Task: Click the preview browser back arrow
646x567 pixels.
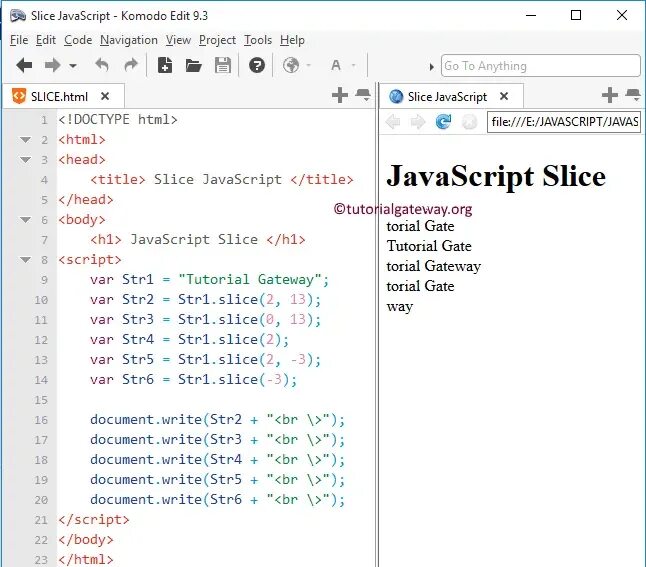Action: point(393,122)
